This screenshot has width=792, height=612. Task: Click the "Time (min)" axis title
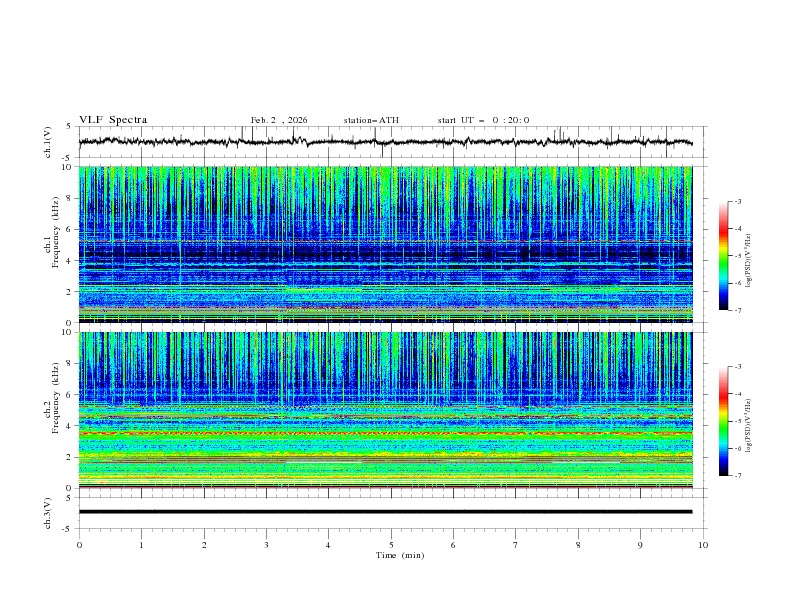[400, 555]
